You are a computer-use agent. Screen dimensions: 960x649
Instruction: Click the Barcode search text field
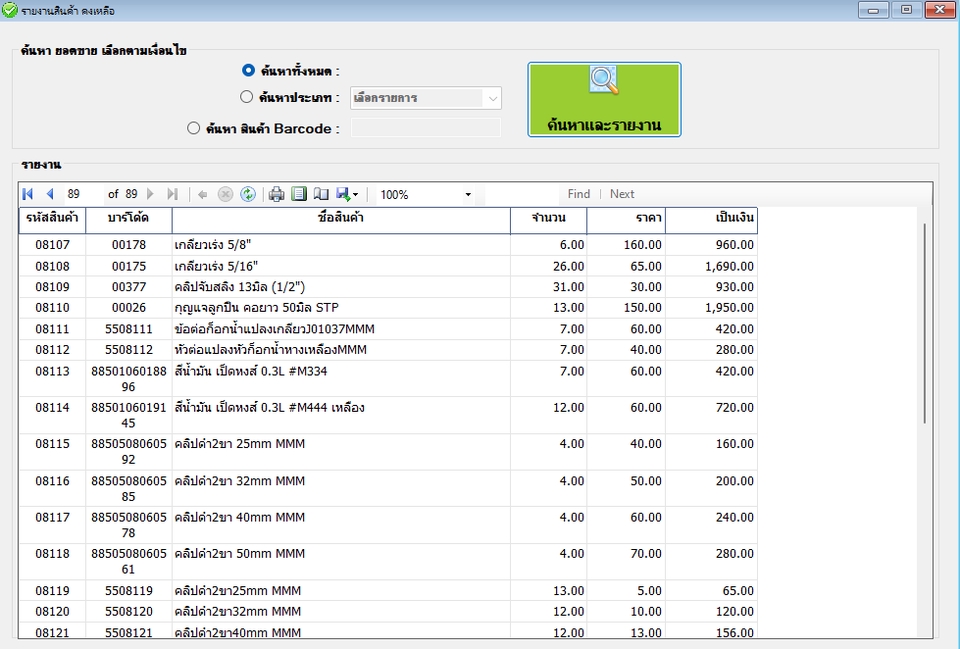tap(426, 128)
